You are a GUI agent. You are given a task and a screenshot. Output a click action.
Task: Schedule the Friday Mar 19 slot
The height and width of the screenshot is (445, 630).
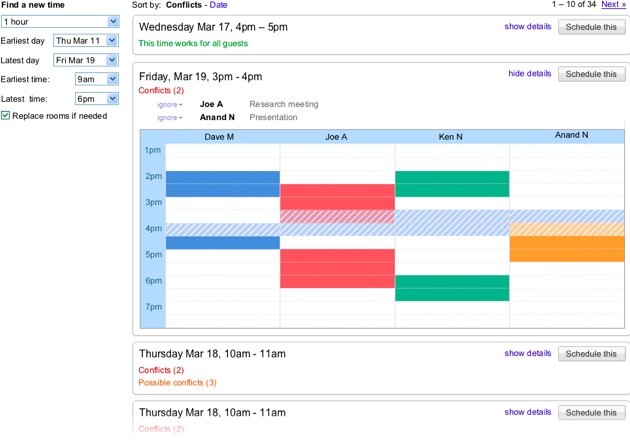(x=590, y=74)
